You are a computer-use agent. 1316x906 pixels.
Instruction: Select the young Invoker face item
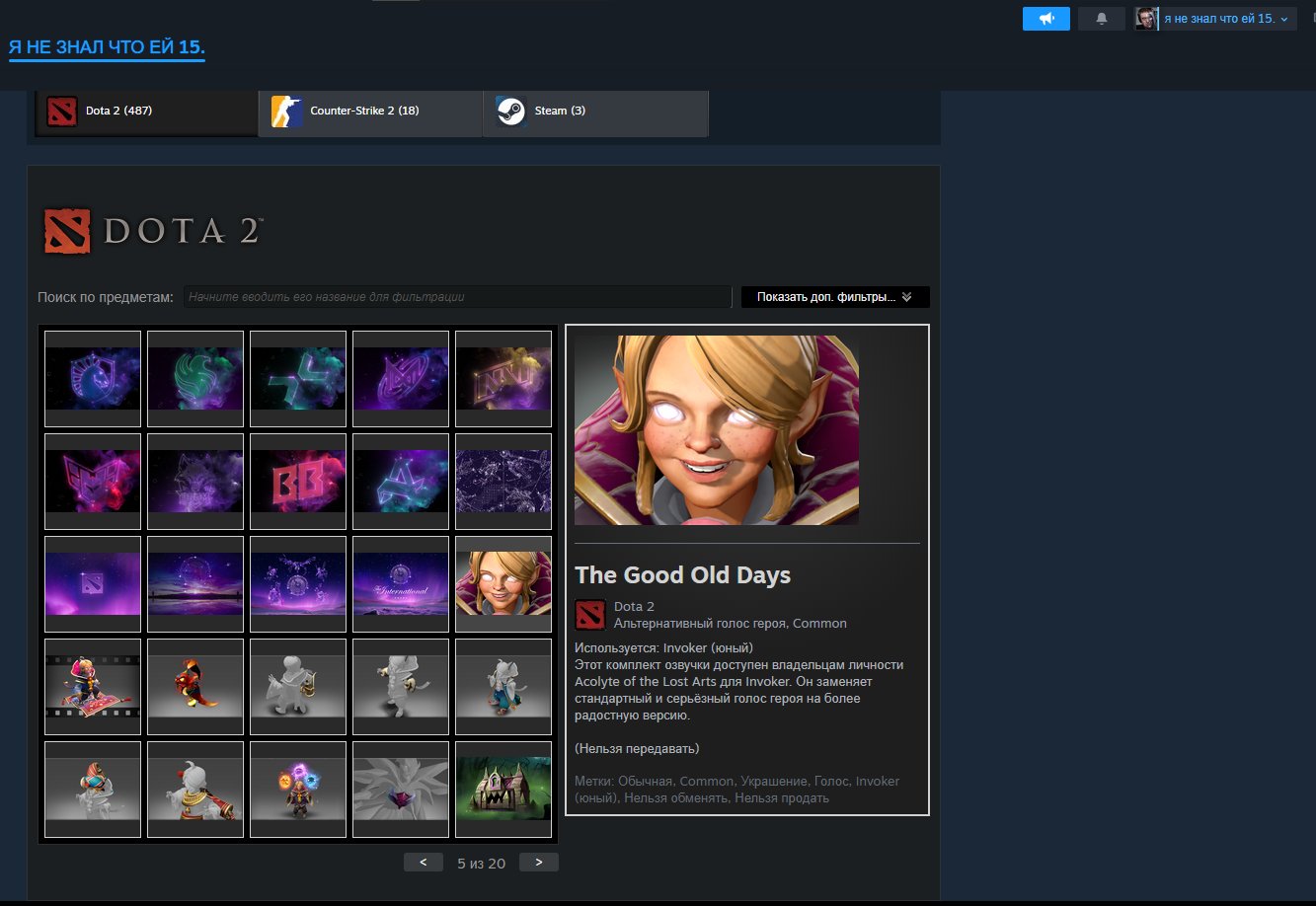503,584
